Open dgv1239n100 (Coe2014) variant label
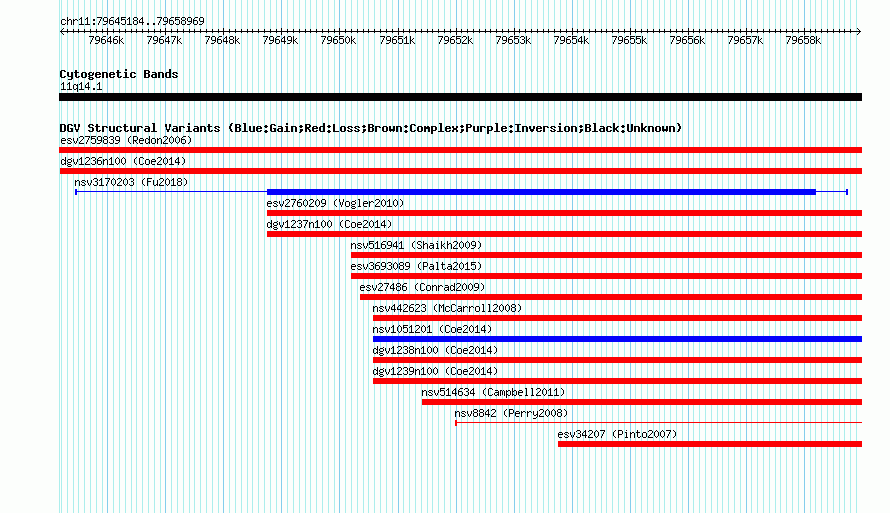 pyautogui.click(x=435, y=371)
